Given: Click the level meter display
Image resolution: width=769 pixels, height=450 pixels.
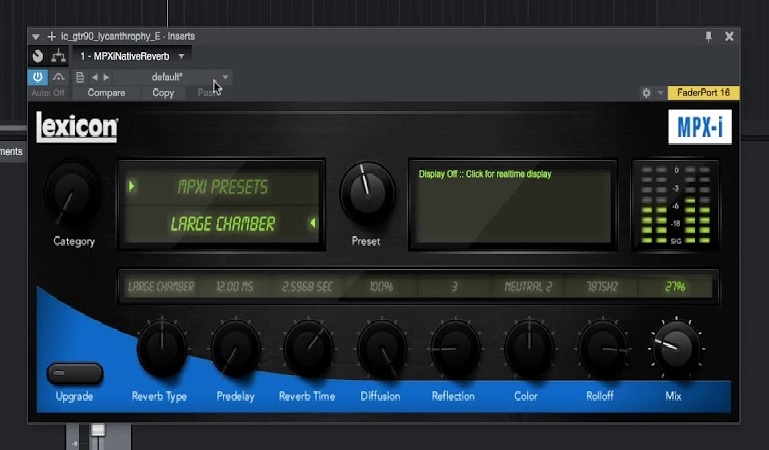Looking at the screenshot, I should point(675,205).
